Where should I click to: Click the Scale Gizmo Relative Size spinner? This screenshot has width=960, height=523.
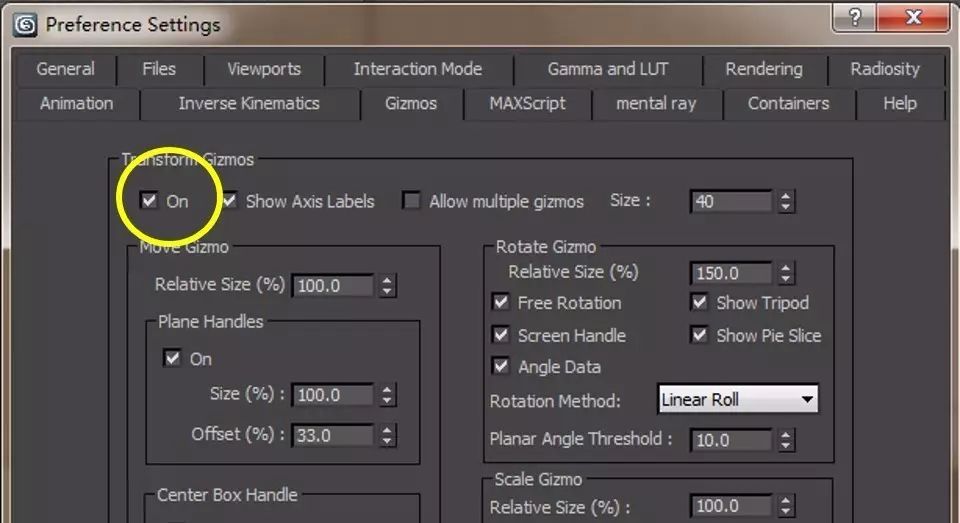(x=786, y=506)
